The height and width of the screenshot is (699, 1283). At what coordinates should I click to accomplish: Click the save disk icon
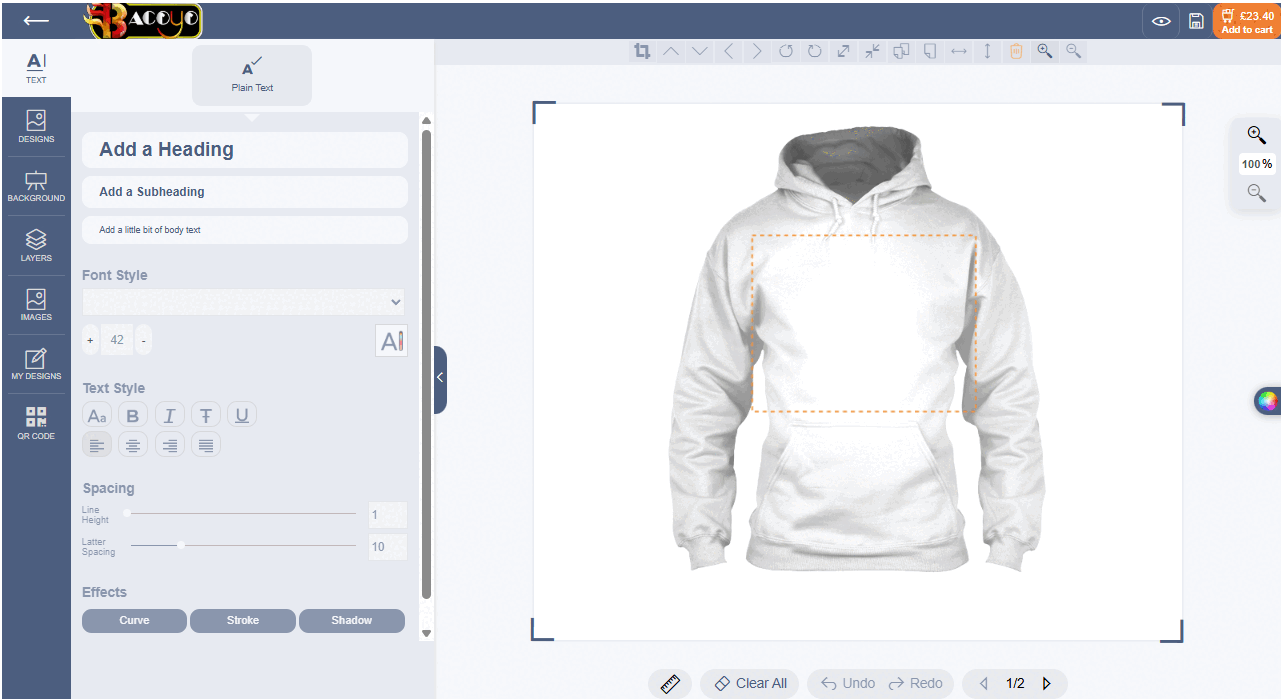[x=1196, y=21]
